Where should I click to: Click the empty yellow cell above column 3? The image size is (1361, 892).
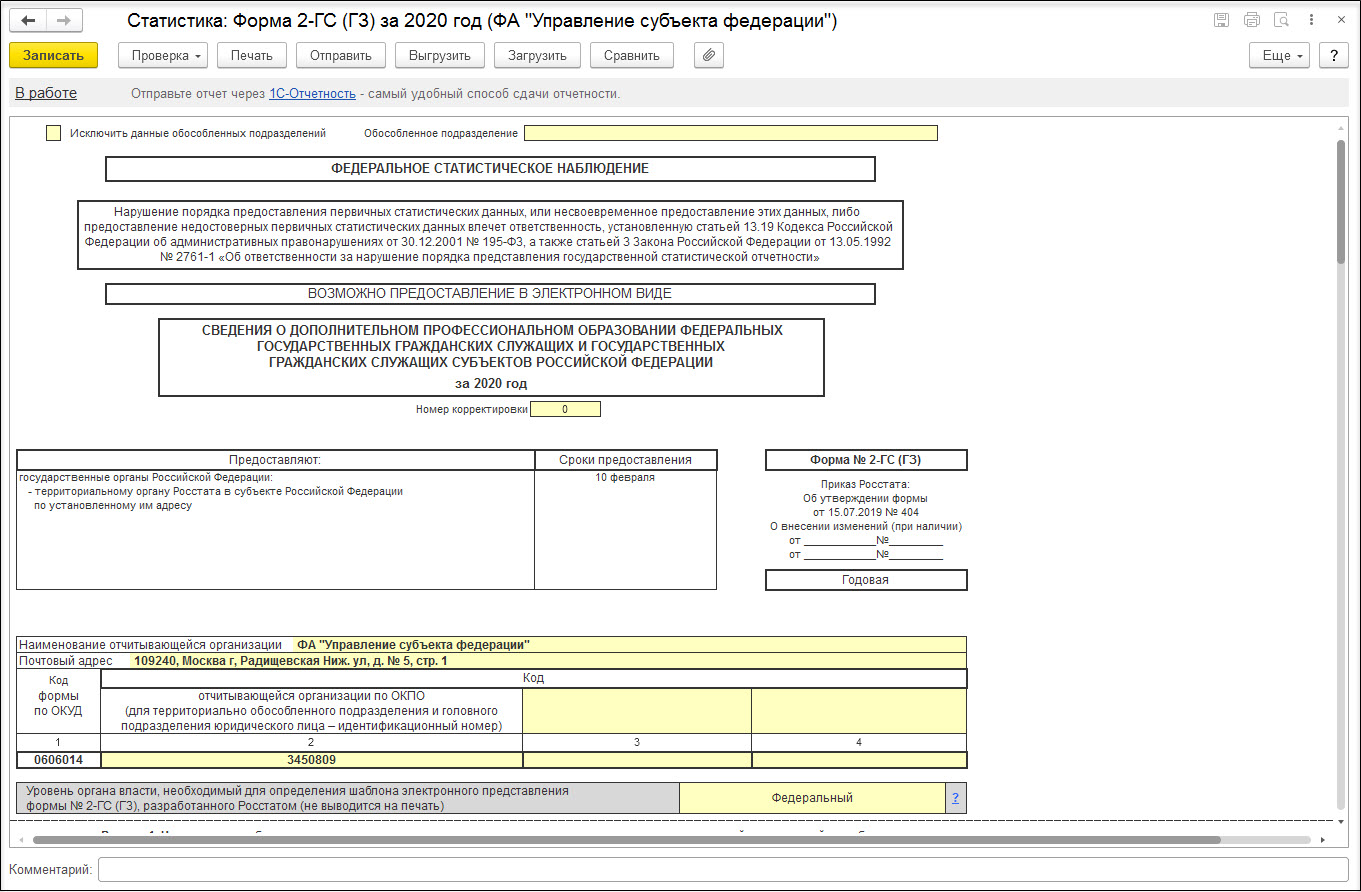[637, 711]
